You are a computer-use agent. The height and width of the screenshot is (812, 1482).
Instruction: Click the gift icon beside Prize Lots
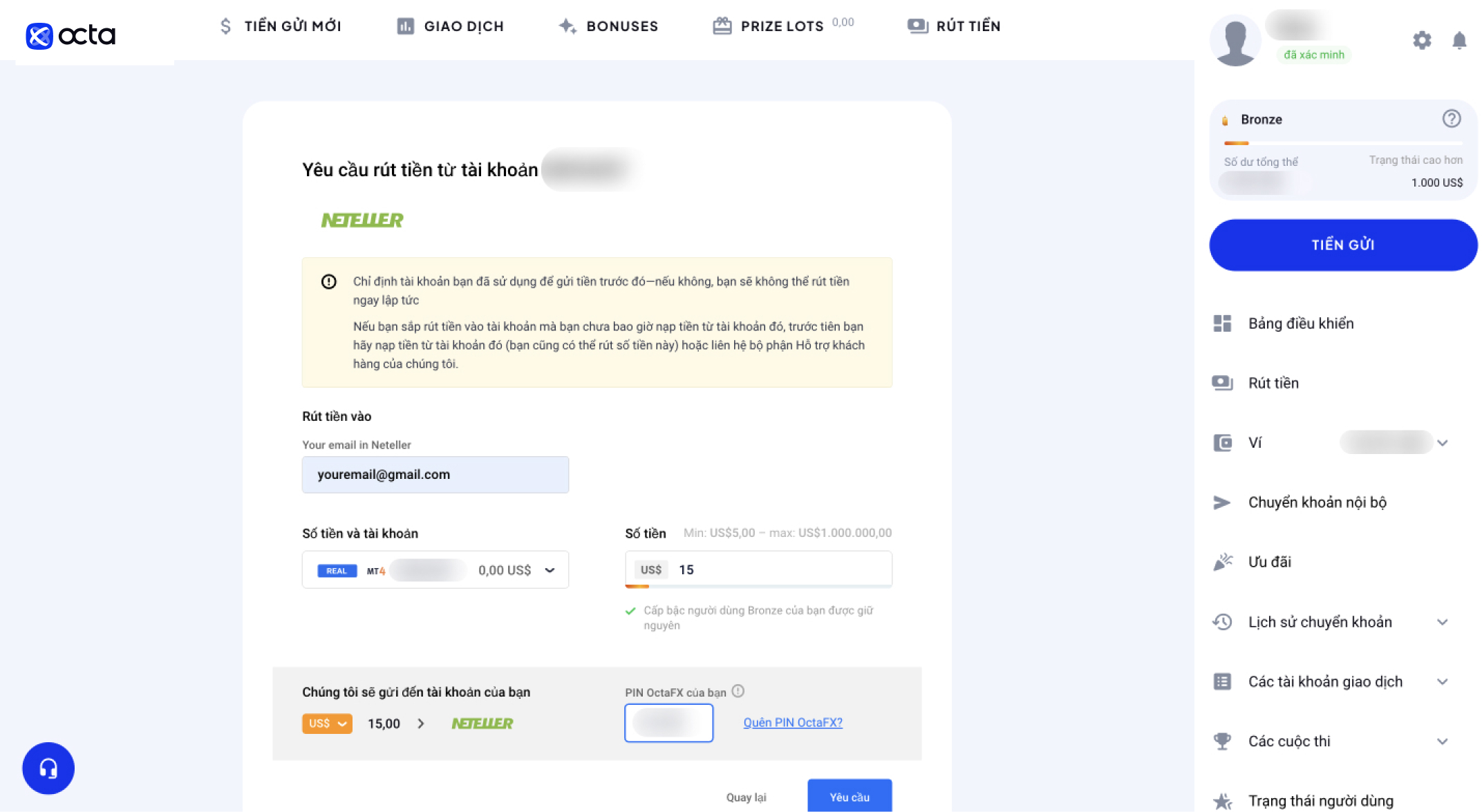tap(722, 26)
